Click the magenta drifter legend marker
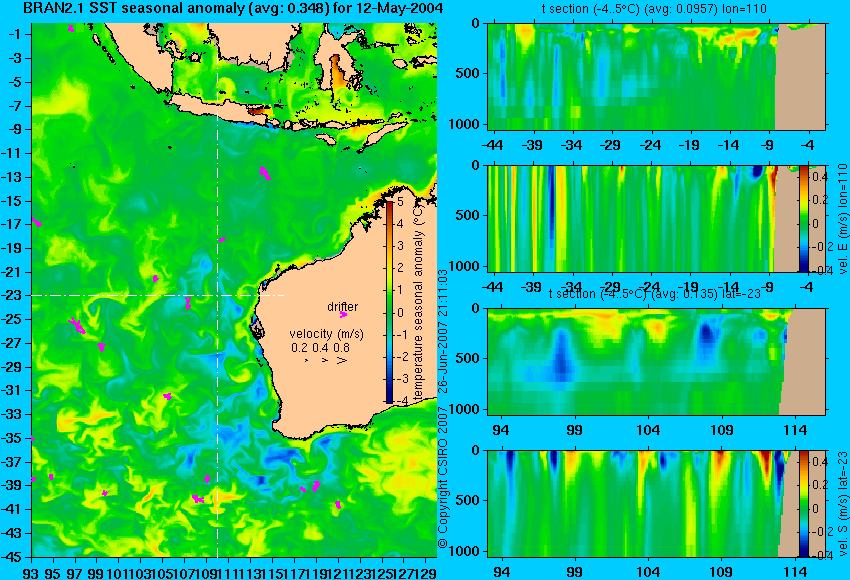This screenshot has width=850, height=580. [x=343, y=314]
